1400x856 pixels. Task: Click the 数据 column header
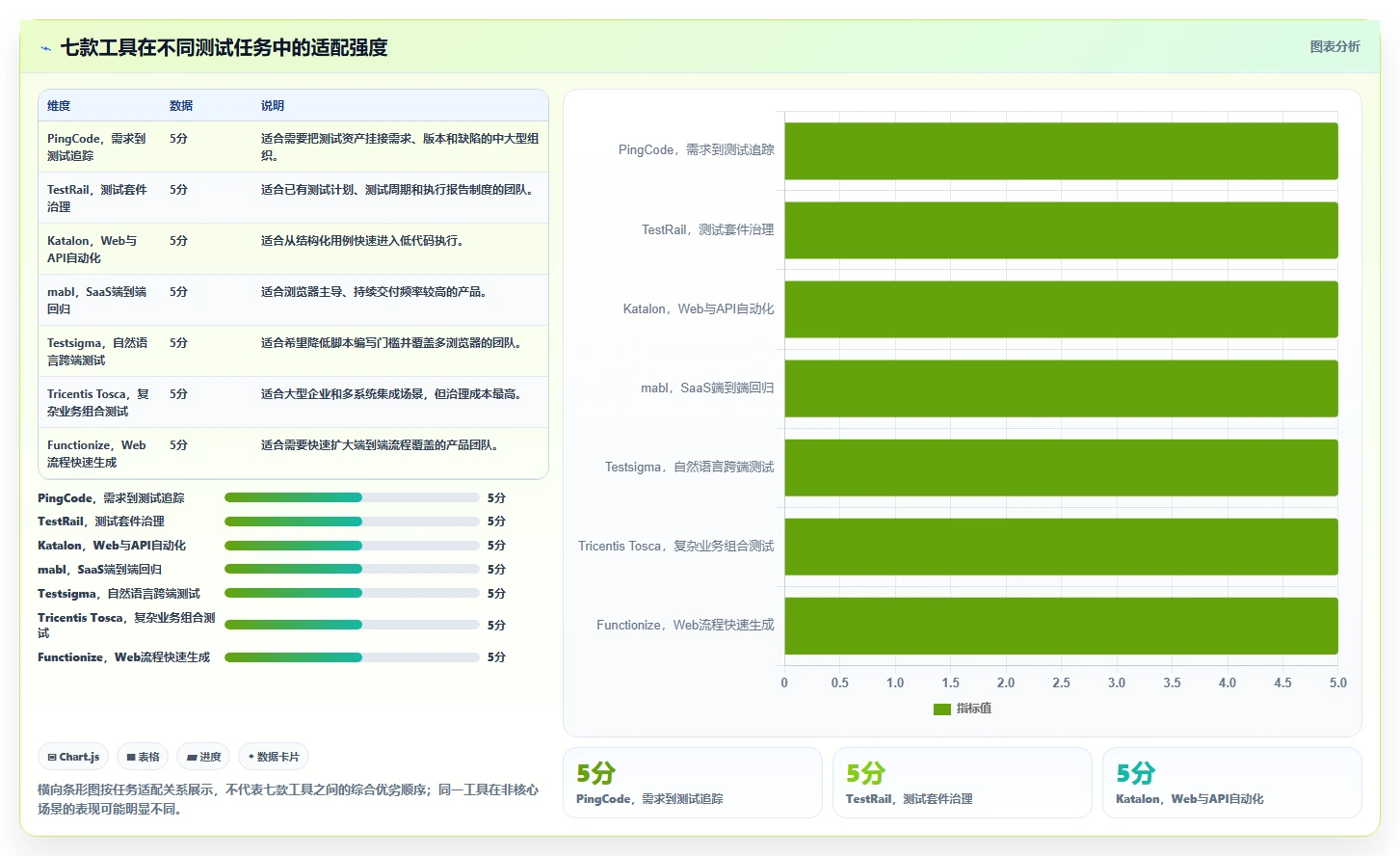181,106
